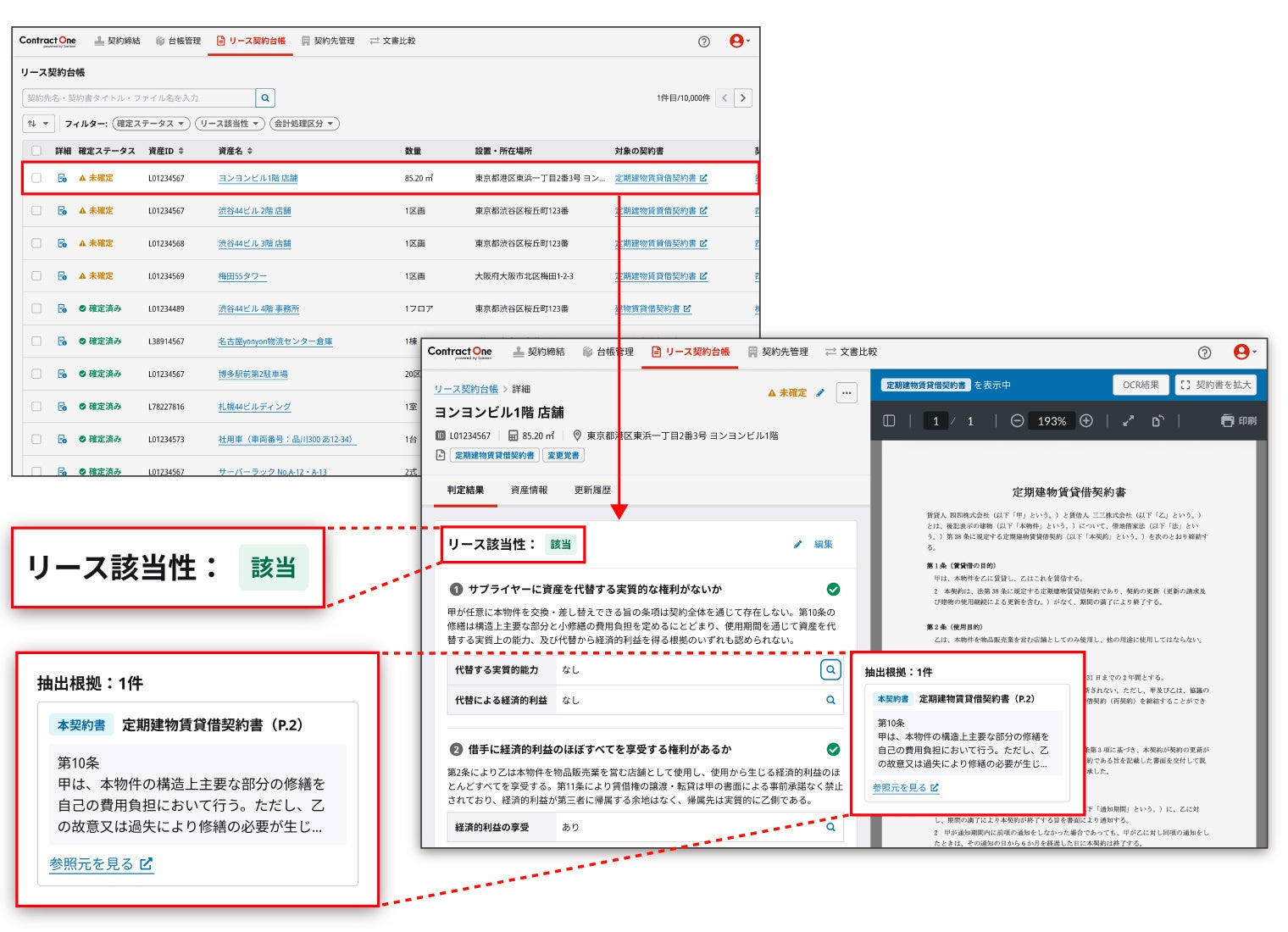Check the 博多駅前第2駐車場 row checkbox
Image resolution: width=1288 pixels, height=932 pixels.
tap(36, 374)
